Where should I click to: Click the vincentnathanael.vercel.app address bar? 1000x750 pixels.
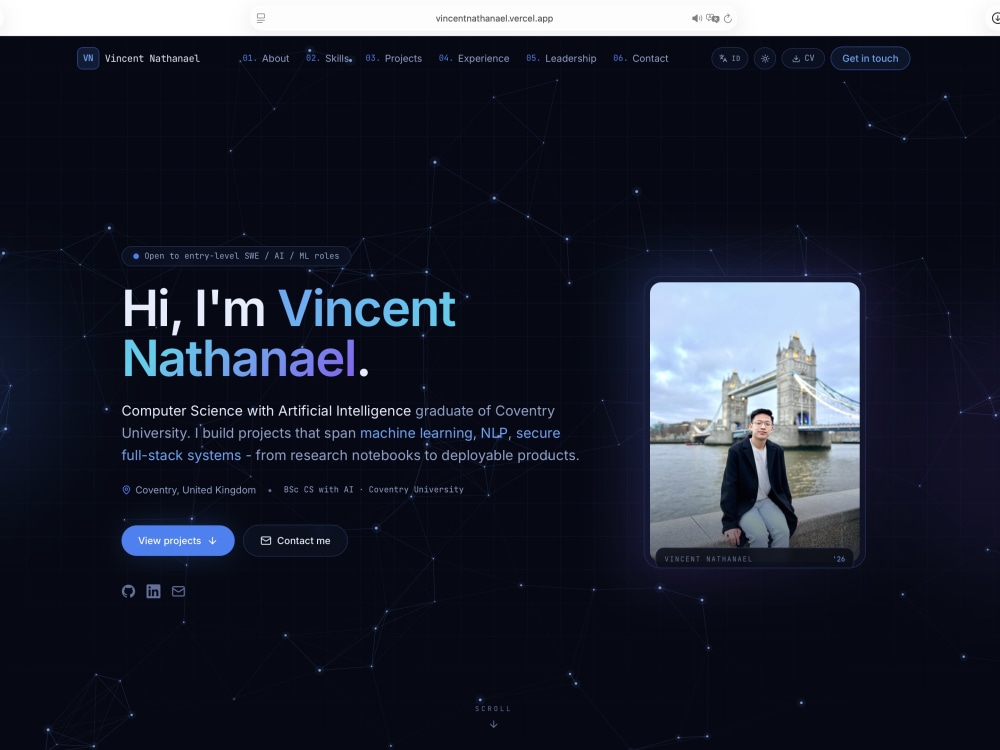click(494, 18)
